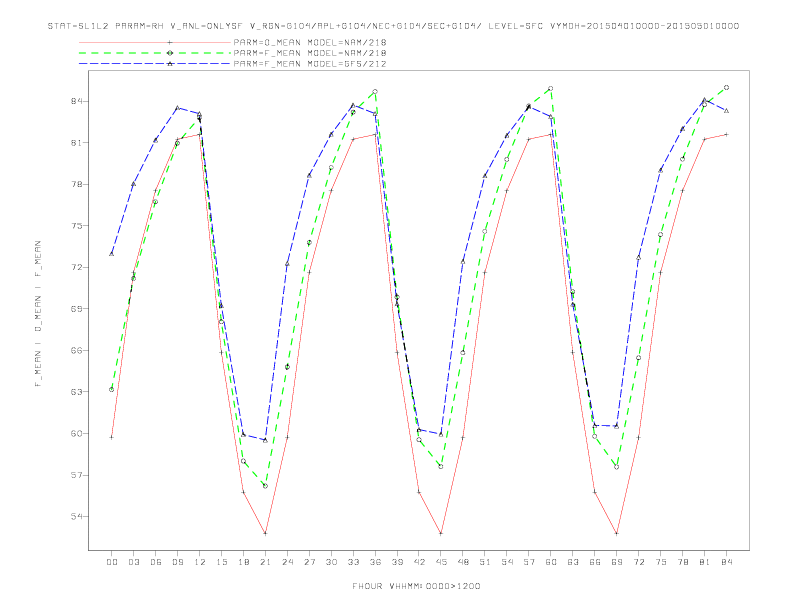This screenshot has width=792, height=612.
Task: Click green NAM circle marker at hour 45
Action: click(441, 467)
